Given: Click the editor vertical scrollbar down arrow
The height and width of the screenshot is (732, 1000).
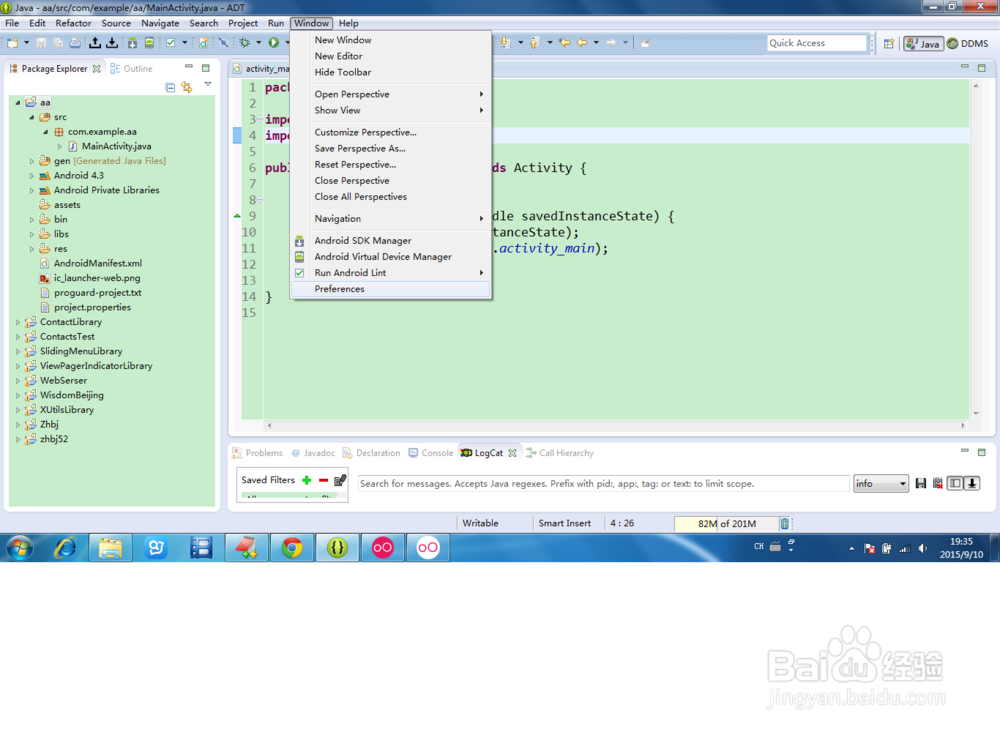Looking at the screenshot, I should point(976,414).
